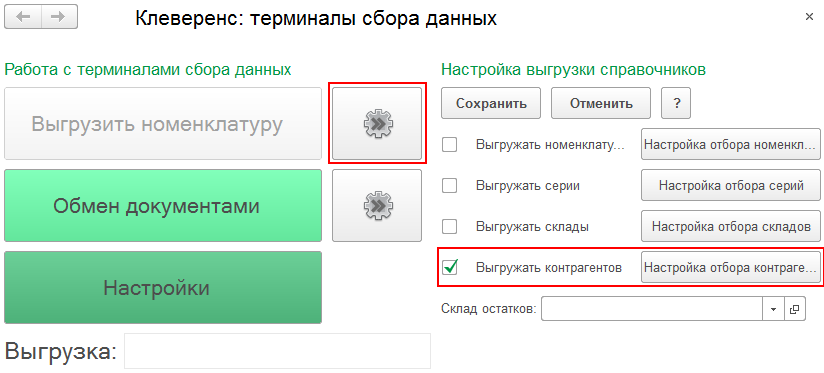Enable the Выгружать номенклатуру checkbox
824x373 pixels.
coord(449,144)
